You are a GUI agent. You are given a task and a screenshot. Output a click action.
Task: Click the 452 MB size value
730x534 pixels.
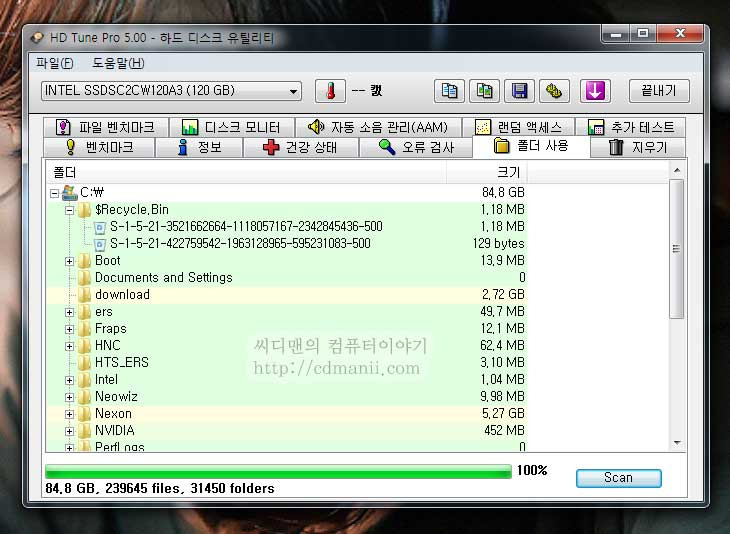pyautogui.click(x=504, y=431)
